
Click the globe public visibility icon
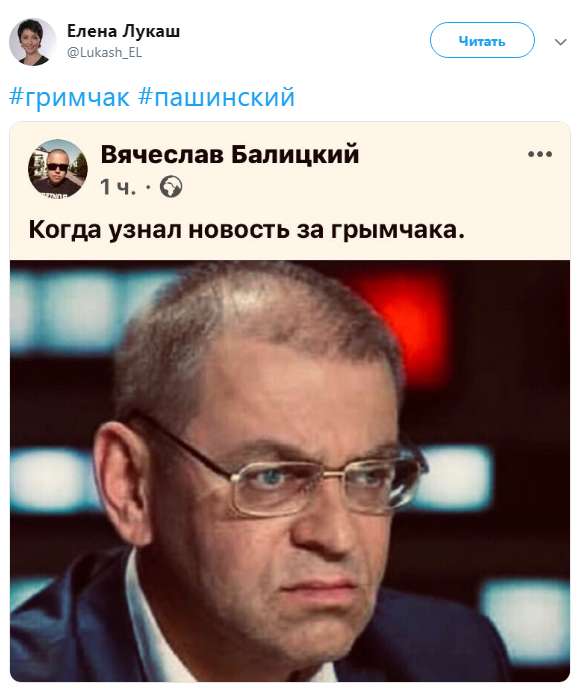[171, 187]
